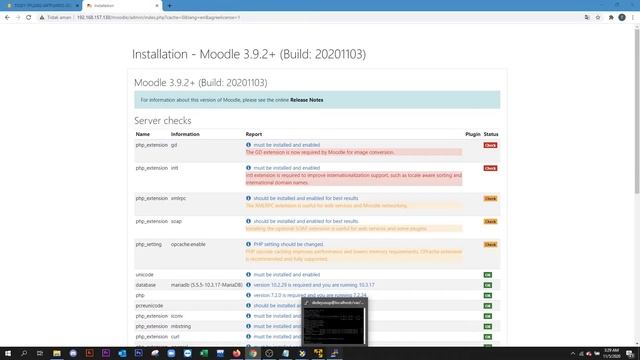
Task: Open Outlook from the taskbar
Action: point(122,353)
